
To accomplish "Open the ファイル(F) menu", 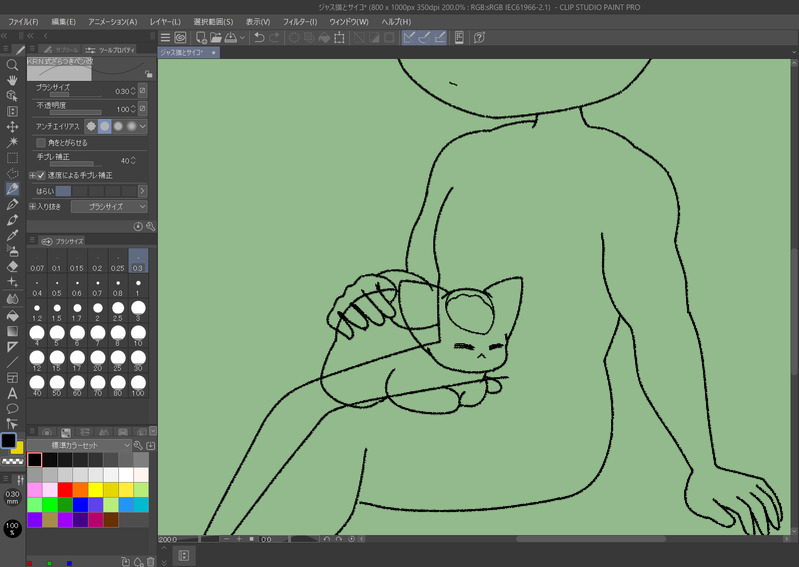I will coord(23,22).
